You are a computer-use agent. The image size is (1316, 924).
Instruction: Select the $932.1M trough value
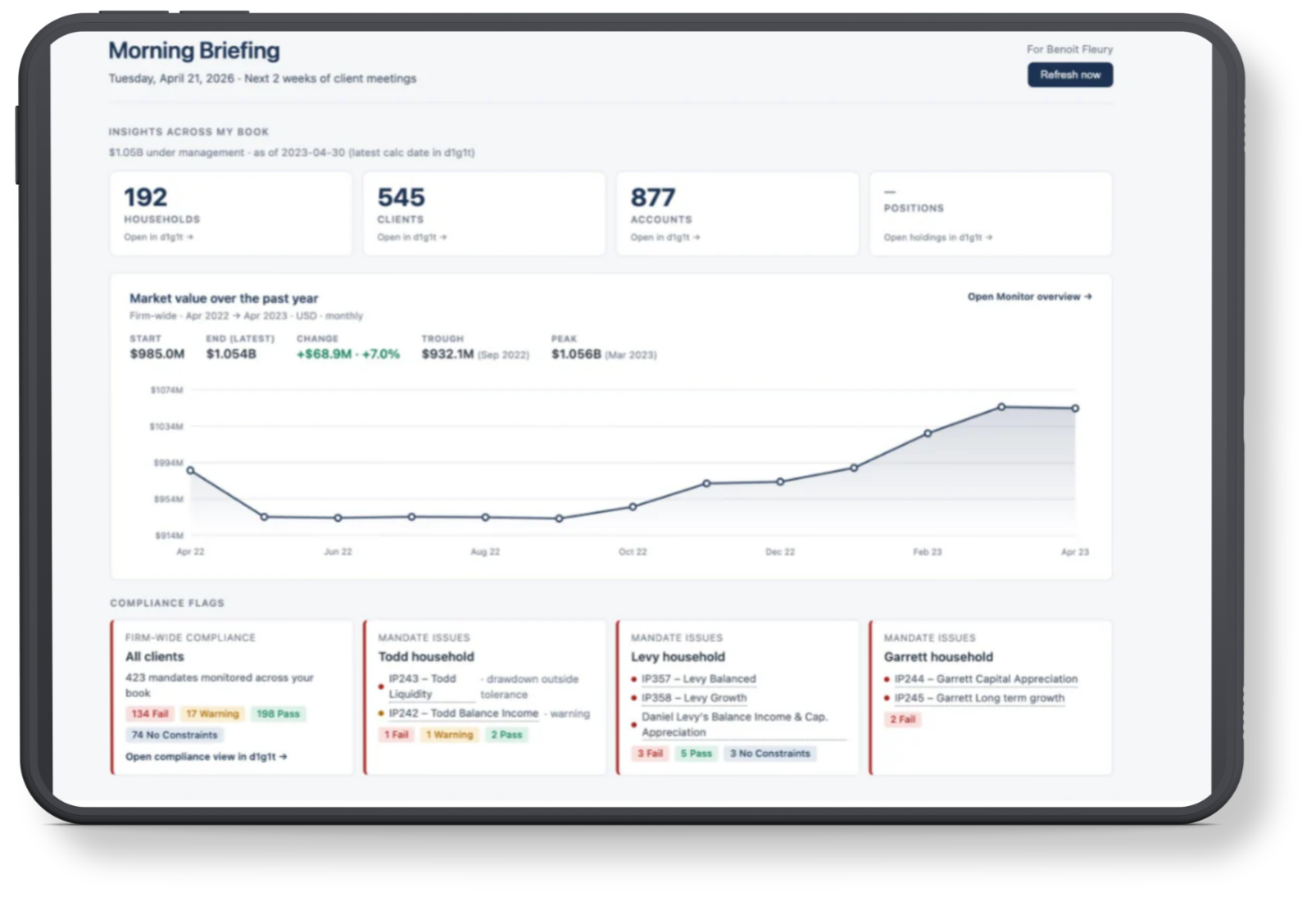click(447, 354)
